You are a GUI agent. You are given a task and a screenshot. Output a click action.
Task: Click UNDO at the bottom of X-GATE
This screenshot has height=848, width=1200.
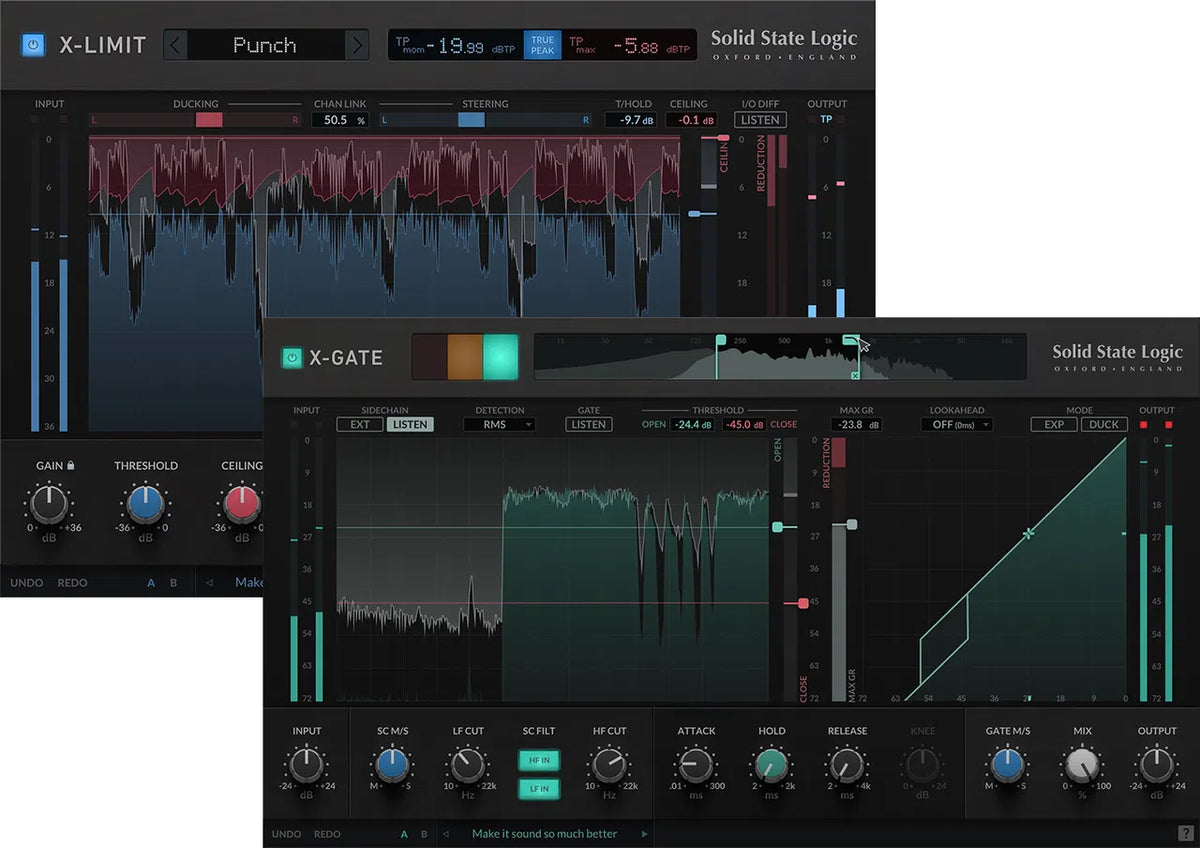pyautogui.click(x=288, y=833)
